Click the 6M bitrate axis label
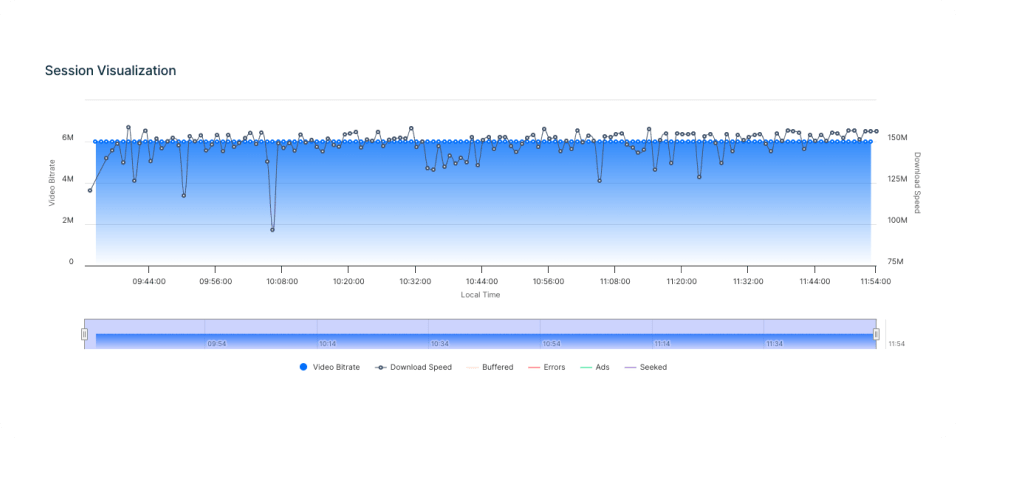 tap(68, 138)
